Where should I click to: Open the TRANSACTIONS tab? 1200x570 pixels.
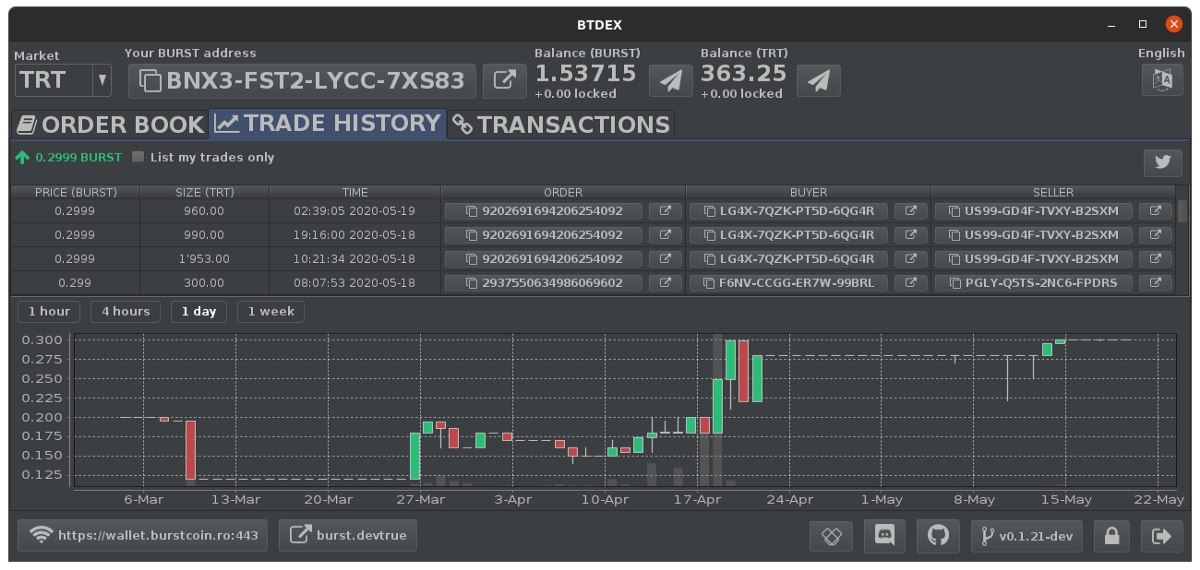561,125
